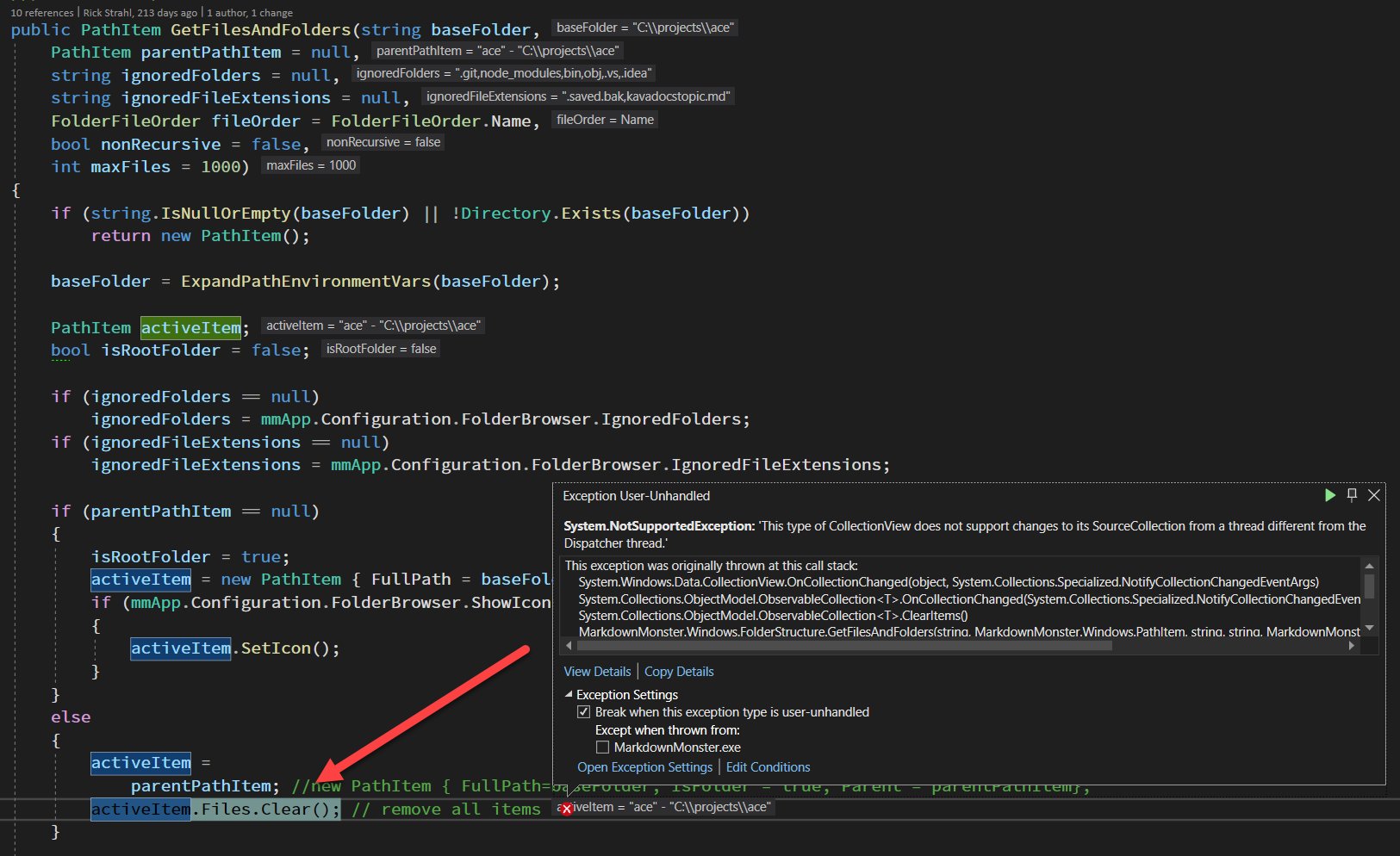
Task: Click the FolderFileOrder.Name default value
Action: click(x=431, y=121)
